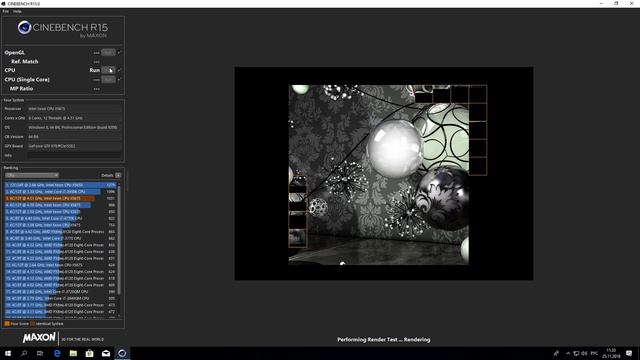Viewport: 640px width, 360px height.
Task: Click the Cinebench R15 logo
Action: (62, 29)
